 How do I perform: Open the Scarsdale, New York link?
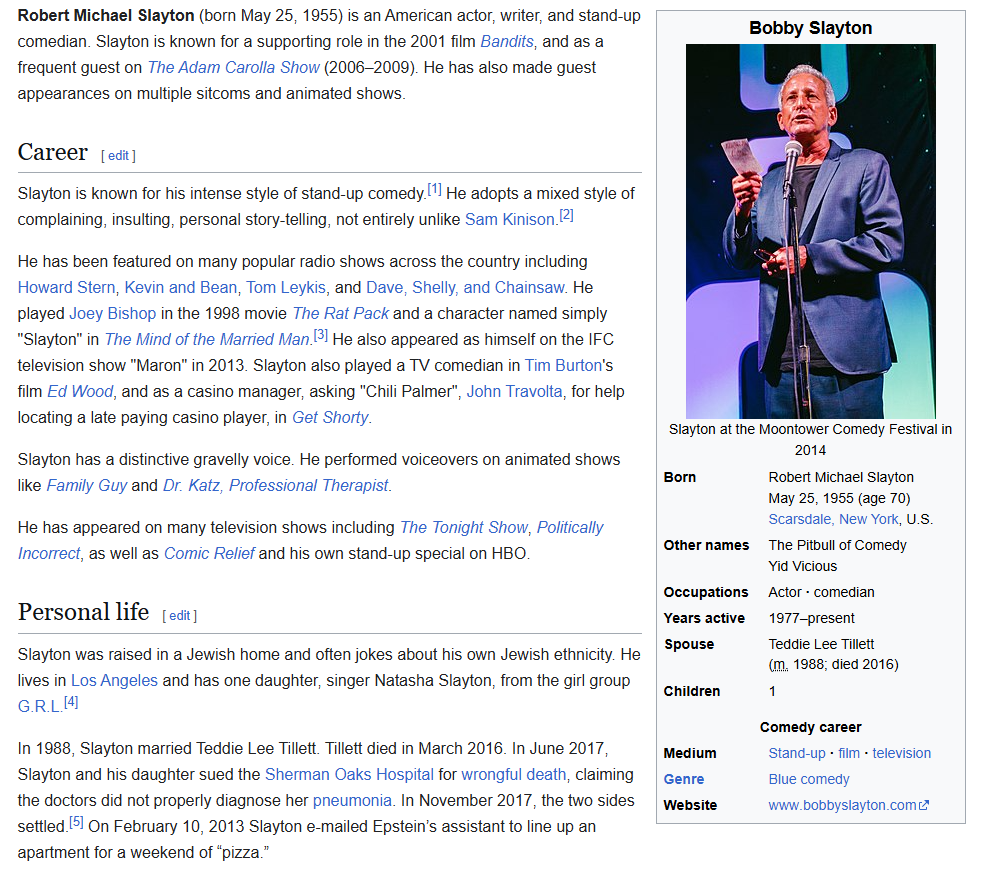833,519
